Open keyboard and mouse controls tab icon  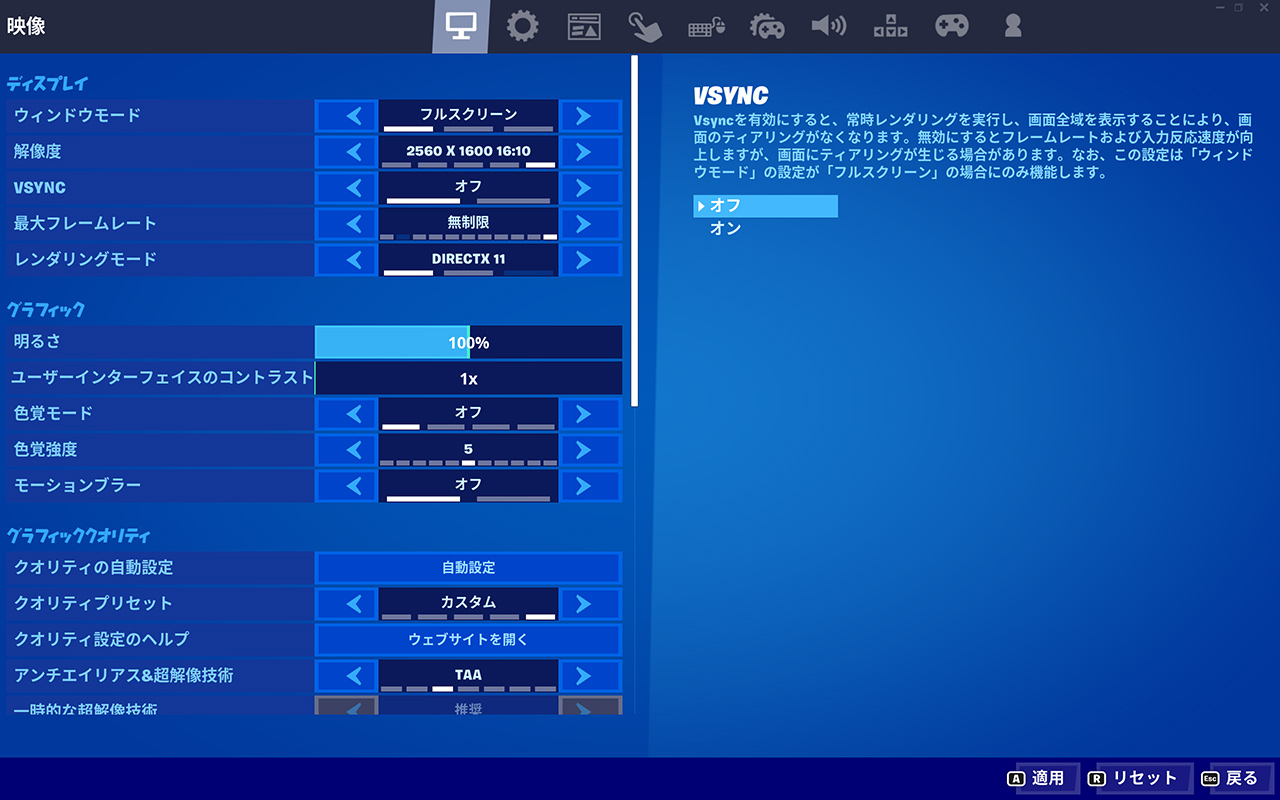click(x=706, y=27)
